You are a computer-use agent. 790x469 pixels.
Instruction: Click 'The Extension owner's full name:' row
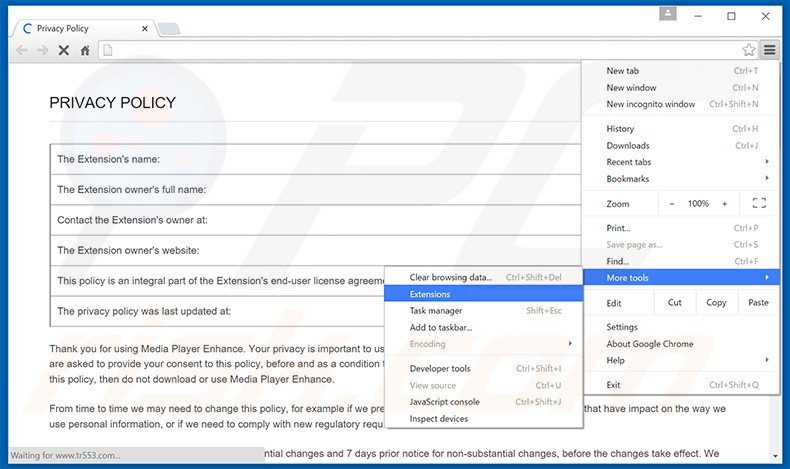tap(315, 190)
